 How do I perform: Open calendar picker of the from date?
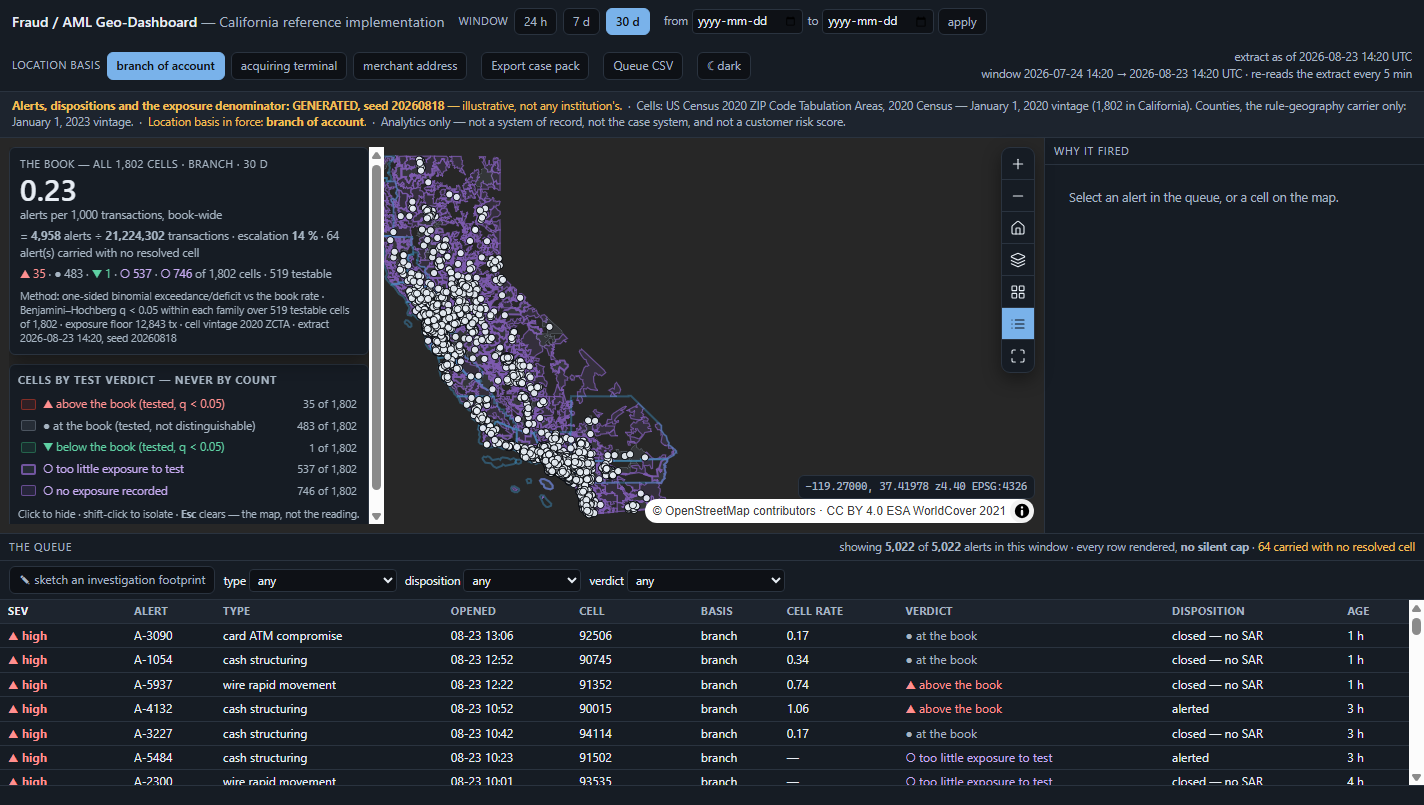point(791,21)
